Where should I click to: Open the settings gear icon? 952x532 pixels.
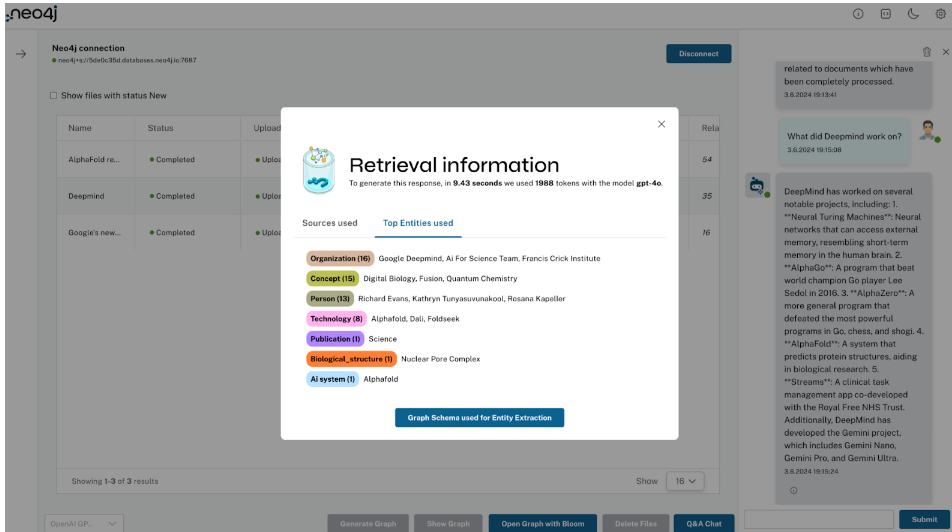pyautogui.click(x=940, y=14)
